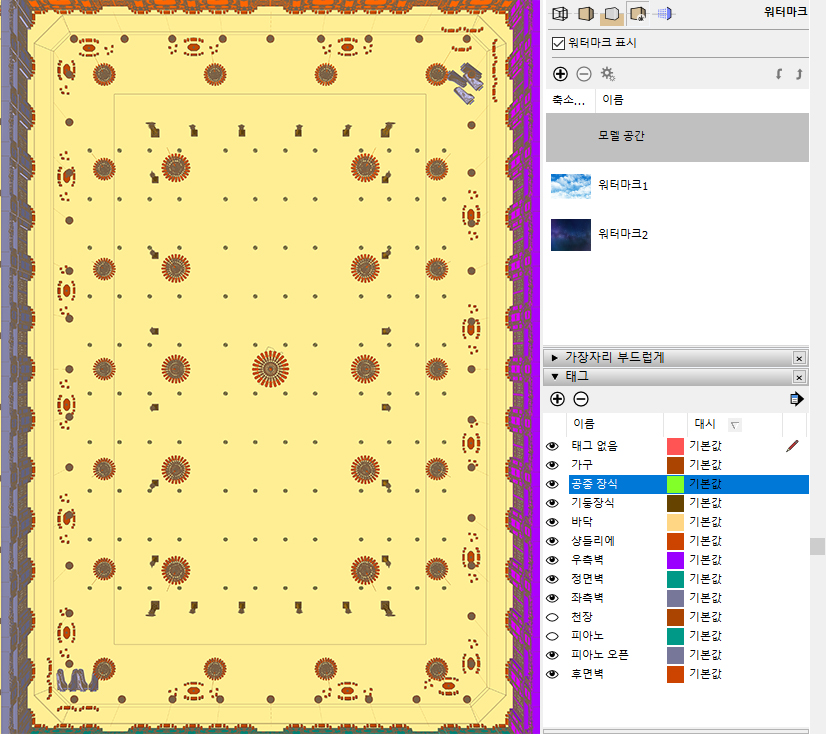The height and width of the screenshot is (734, 826).
Task: Edit tag with the pencil icon
Action: 792,446
